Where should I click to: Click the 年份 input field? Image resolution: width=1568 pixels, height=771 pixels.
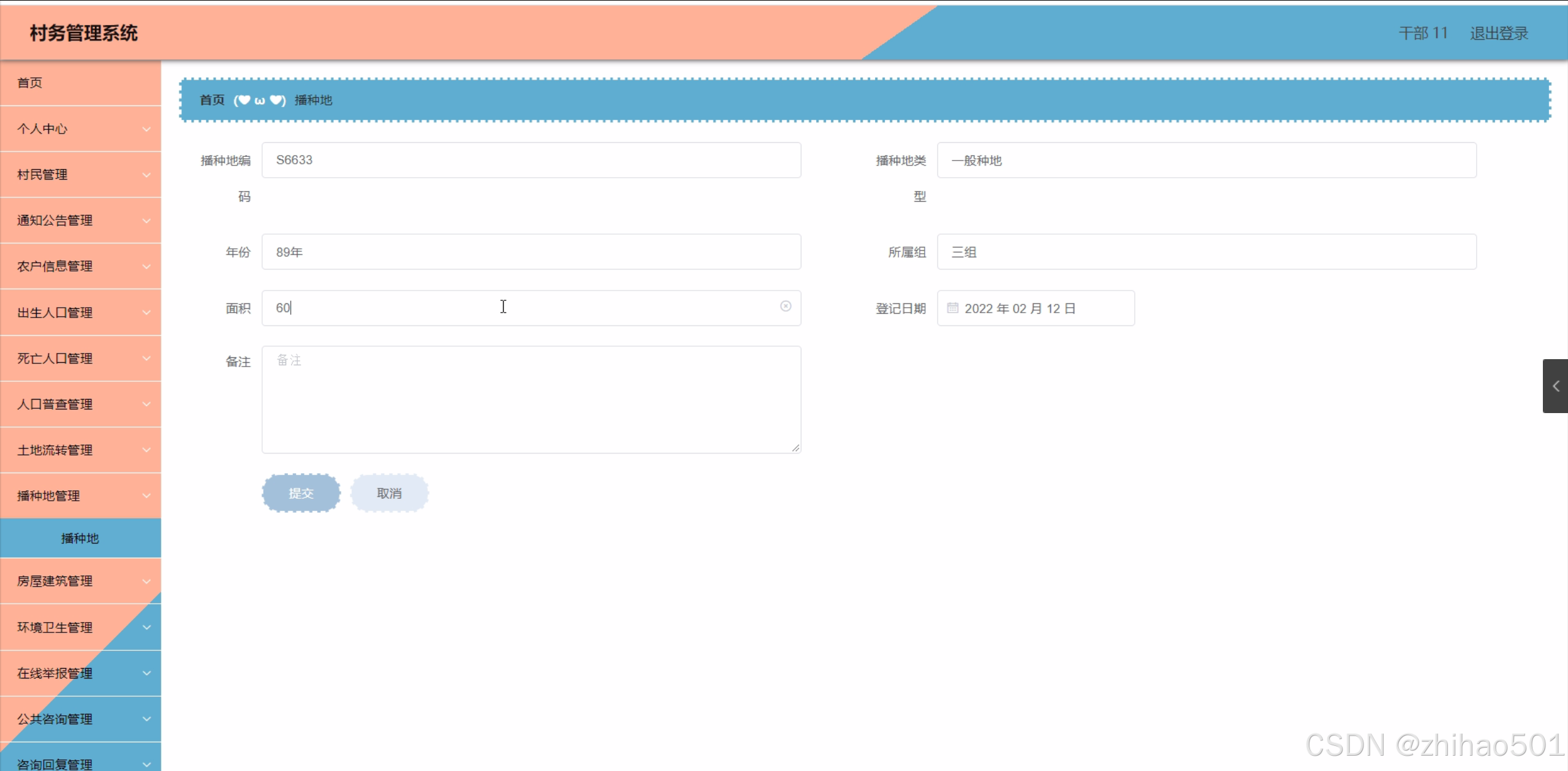coord(531,252)
